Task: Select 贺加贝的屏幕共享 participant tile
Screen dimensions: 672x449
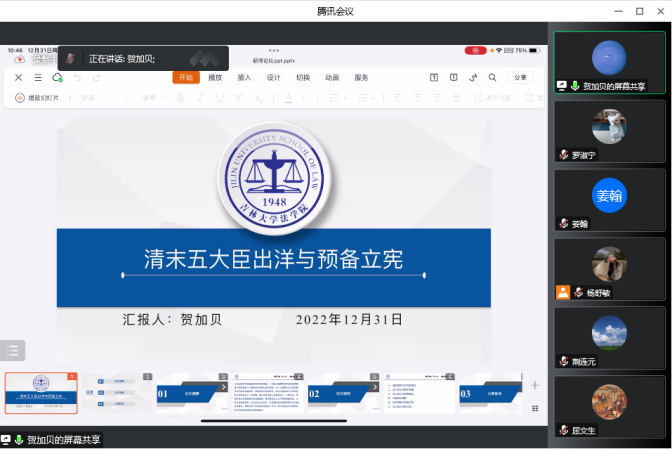Action: tap(609, 63)
